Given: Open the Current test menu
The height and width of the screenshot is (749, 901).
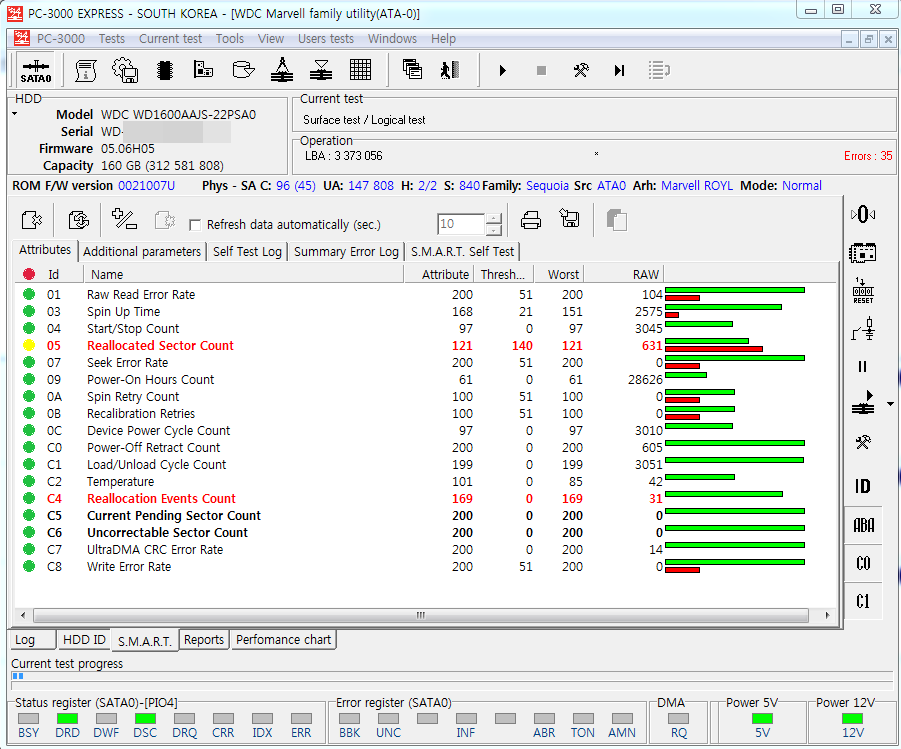Looking at the screenshot, I should click(x=170, y=39).
